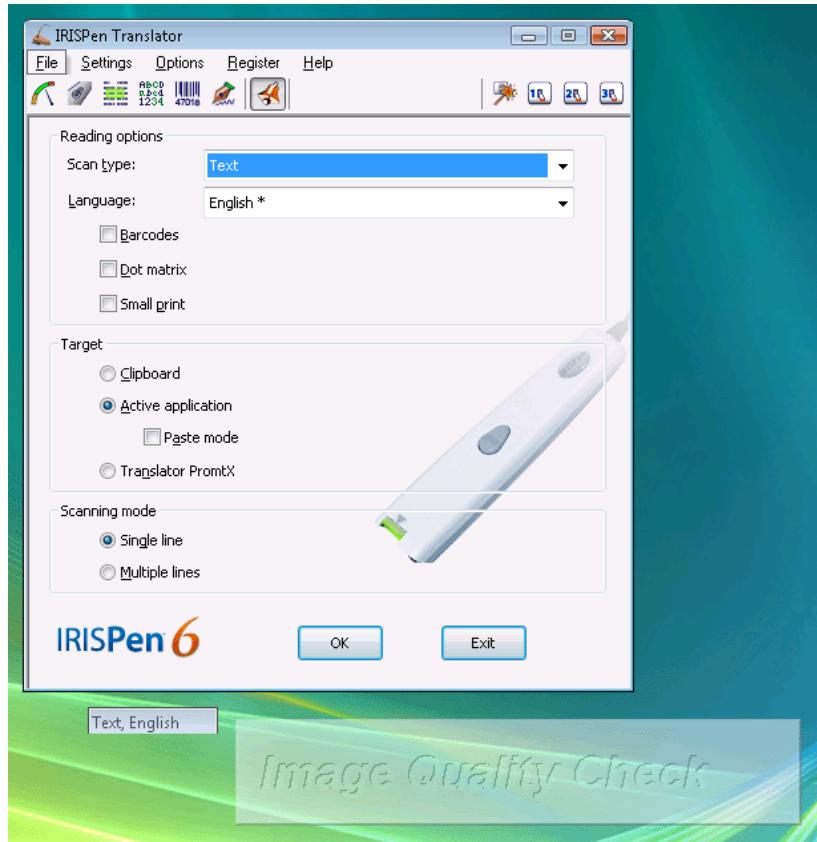The width and height of the screenshot is (817, 842).
Task: Click the preset 1 toolbar button
Action: click(x=539, y=94)
